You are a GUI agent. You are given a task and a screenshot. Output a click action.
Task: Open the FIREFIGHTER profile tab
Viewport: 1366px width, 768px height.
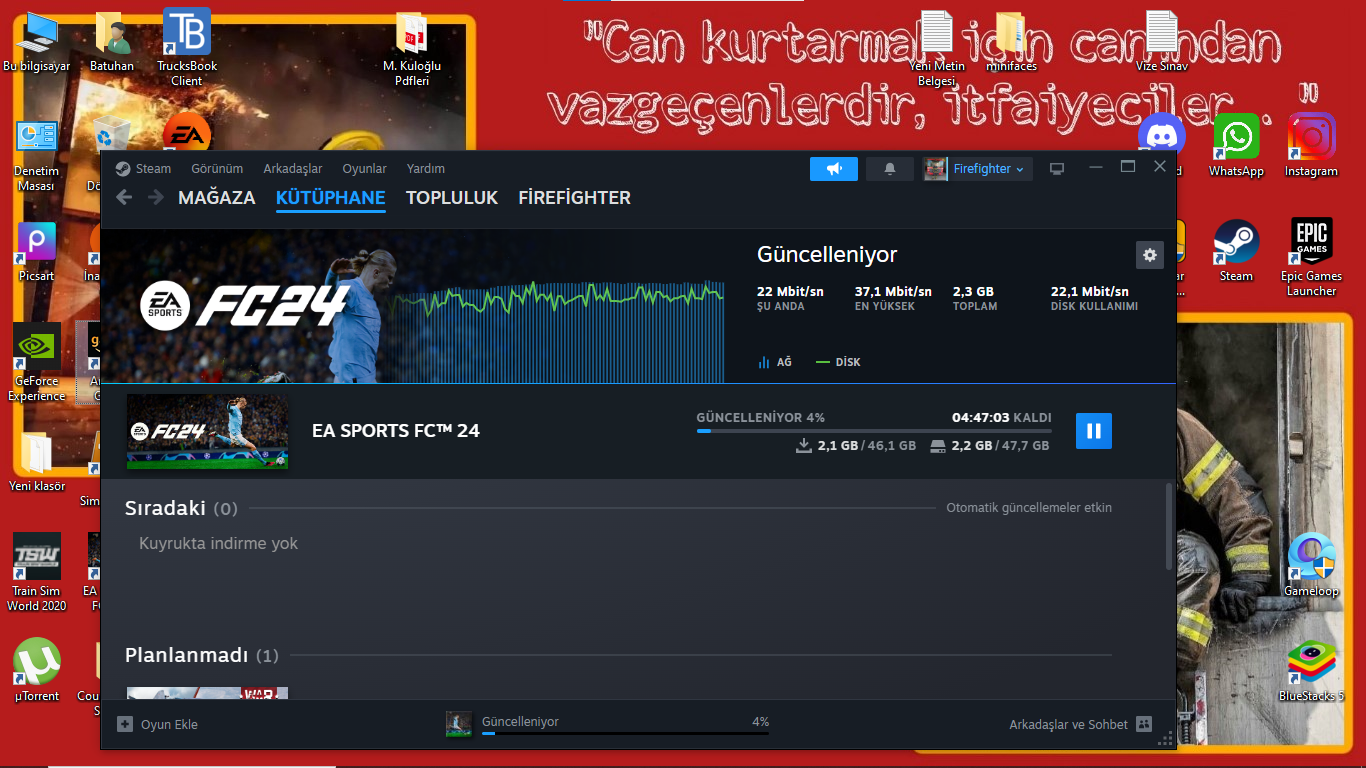575,198
